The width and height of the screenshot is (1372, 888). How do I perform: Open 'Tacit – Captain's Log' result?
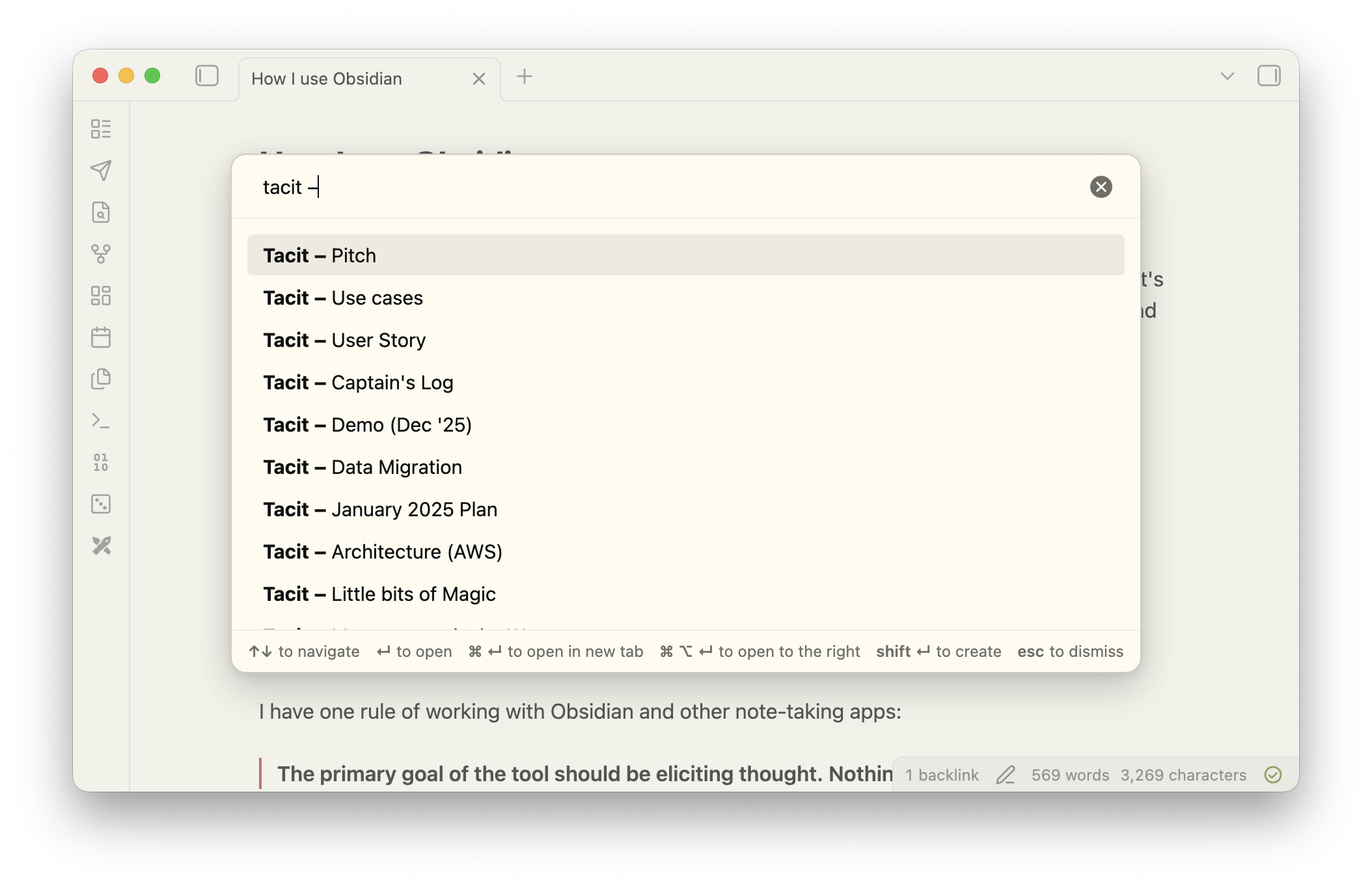tap(358, 383)
